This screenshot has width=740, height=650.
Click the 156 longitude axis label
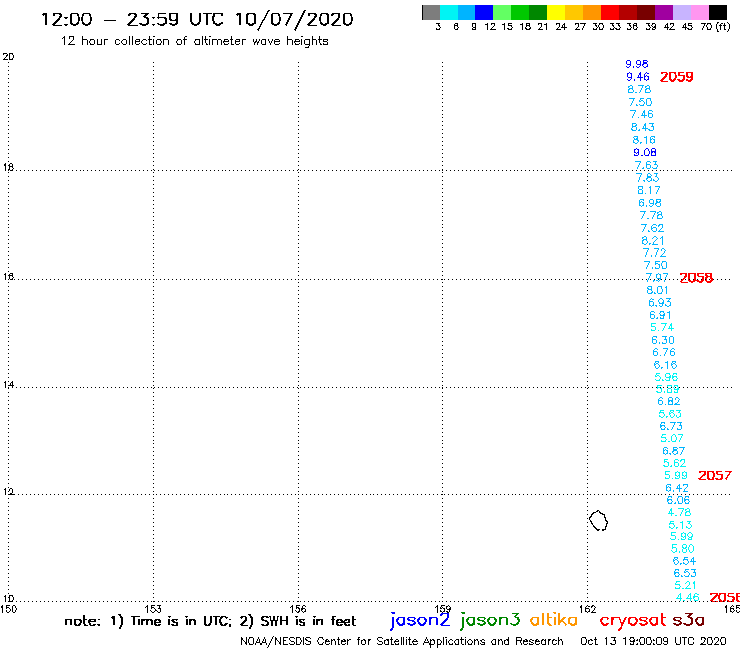point(298,609)
